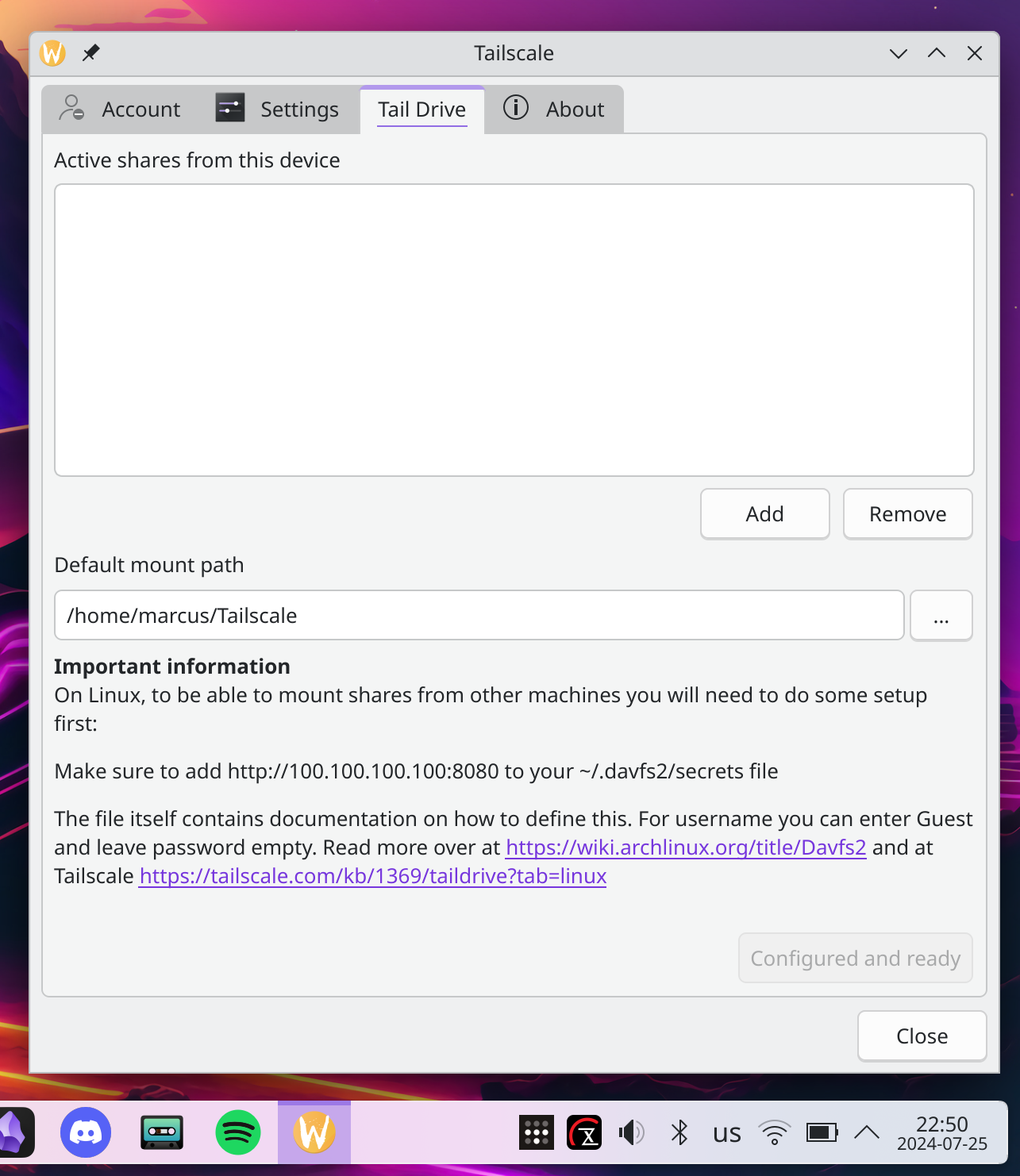Screen dimensions: 1020x1176
Task: Click the 'us' keyboard layout indicator
Action: 727,1133
